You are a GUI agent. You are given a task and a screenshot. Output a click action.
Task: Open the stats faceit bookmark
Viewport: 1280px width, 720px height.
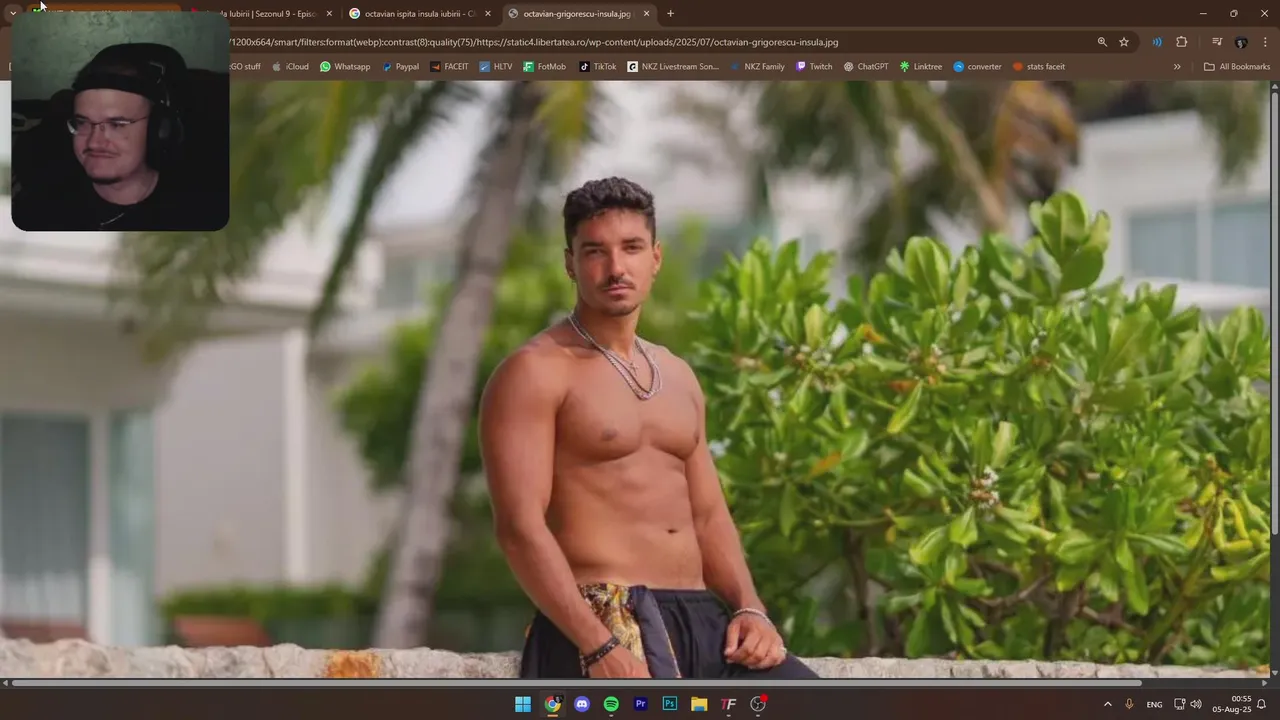1039,67
